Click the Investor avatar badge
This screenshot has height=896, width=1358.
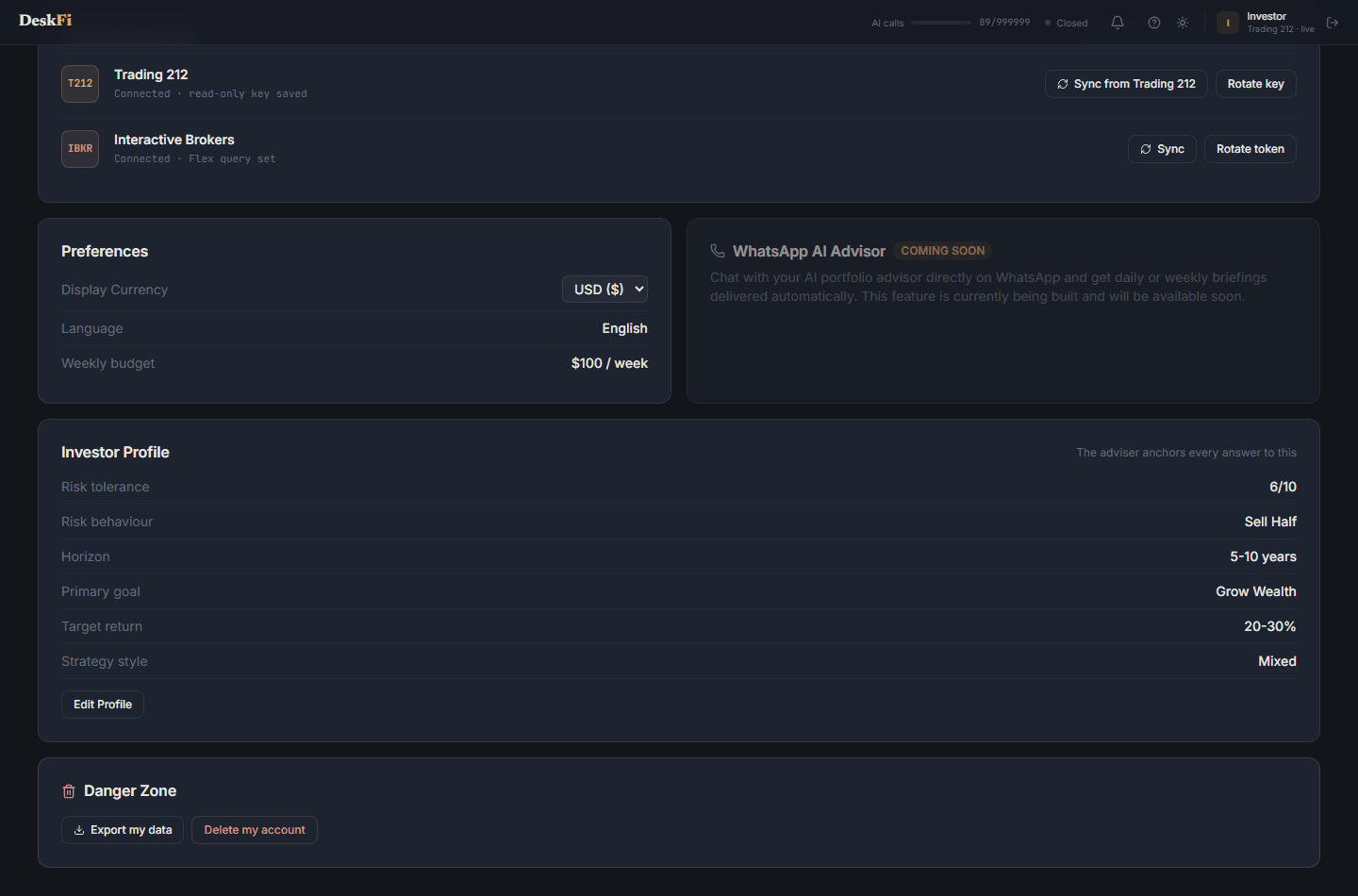1228,23
